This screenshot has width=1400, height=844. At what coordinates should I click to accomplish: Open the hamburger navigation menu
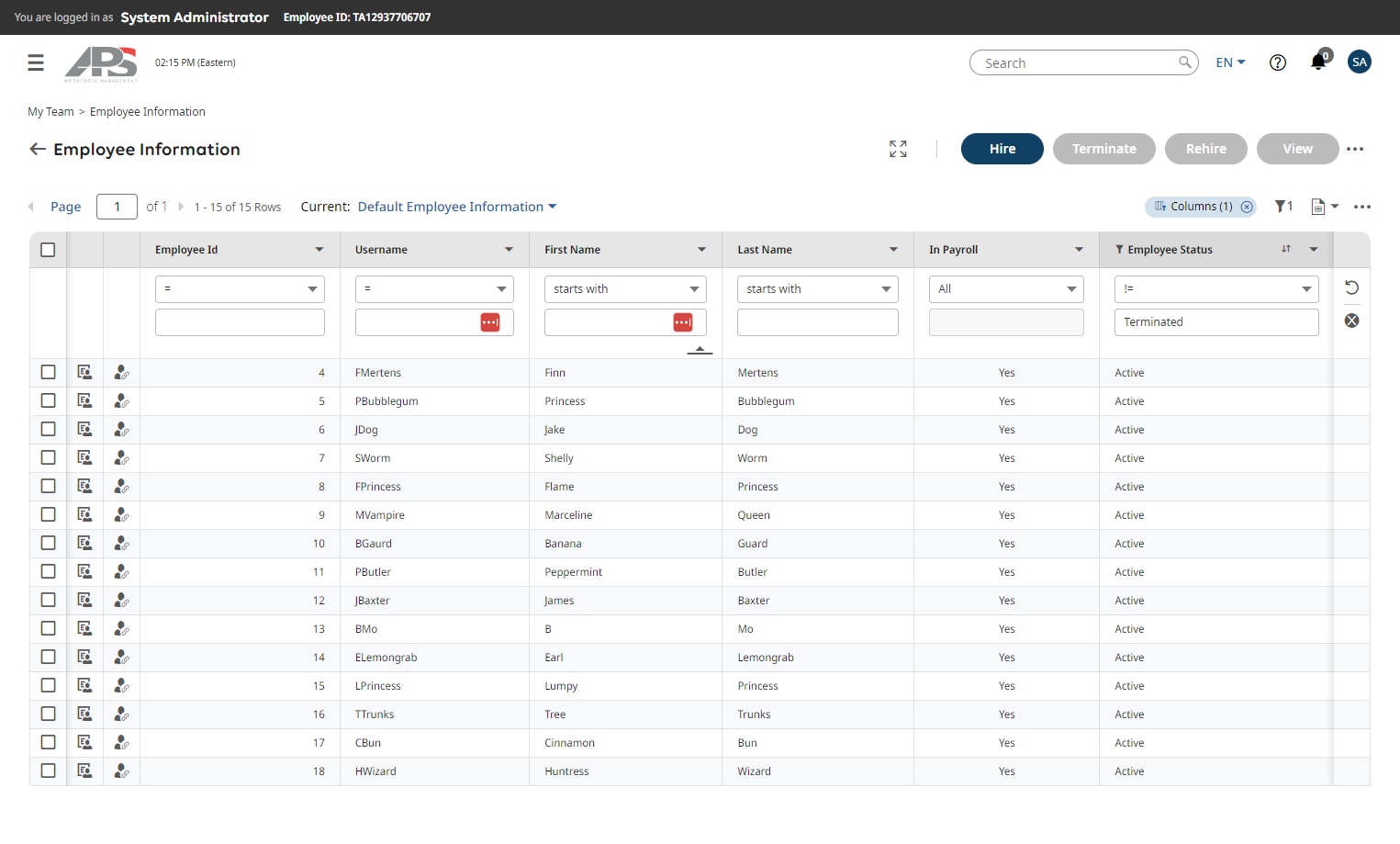(36, 62)
